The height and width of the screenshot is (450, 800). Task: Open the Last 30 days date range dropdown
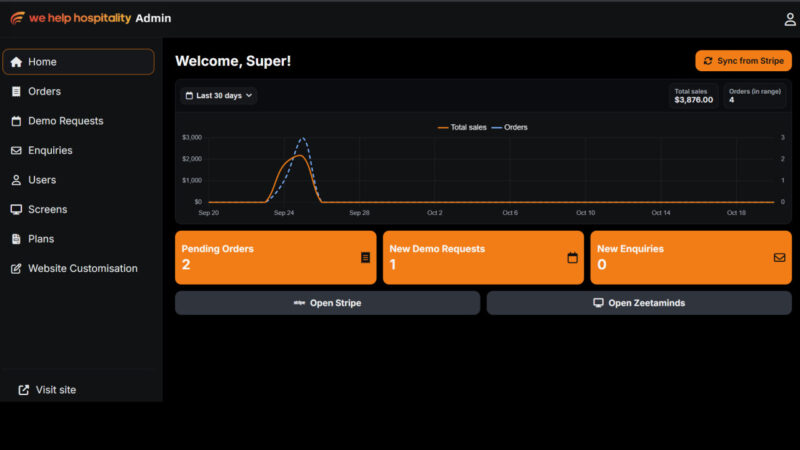219,96
